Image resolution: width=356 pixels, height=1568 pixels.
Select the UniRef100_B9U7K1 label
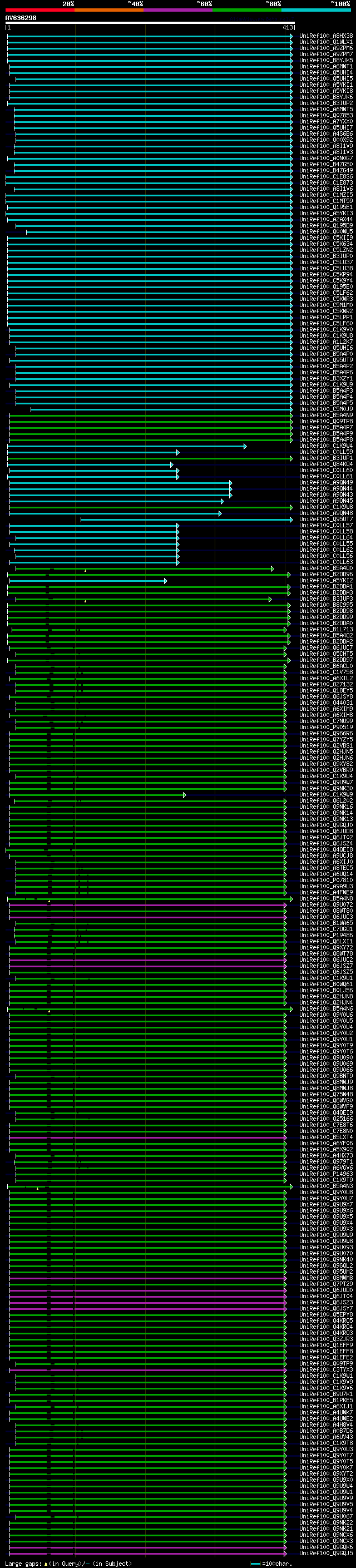point(325,1393)
